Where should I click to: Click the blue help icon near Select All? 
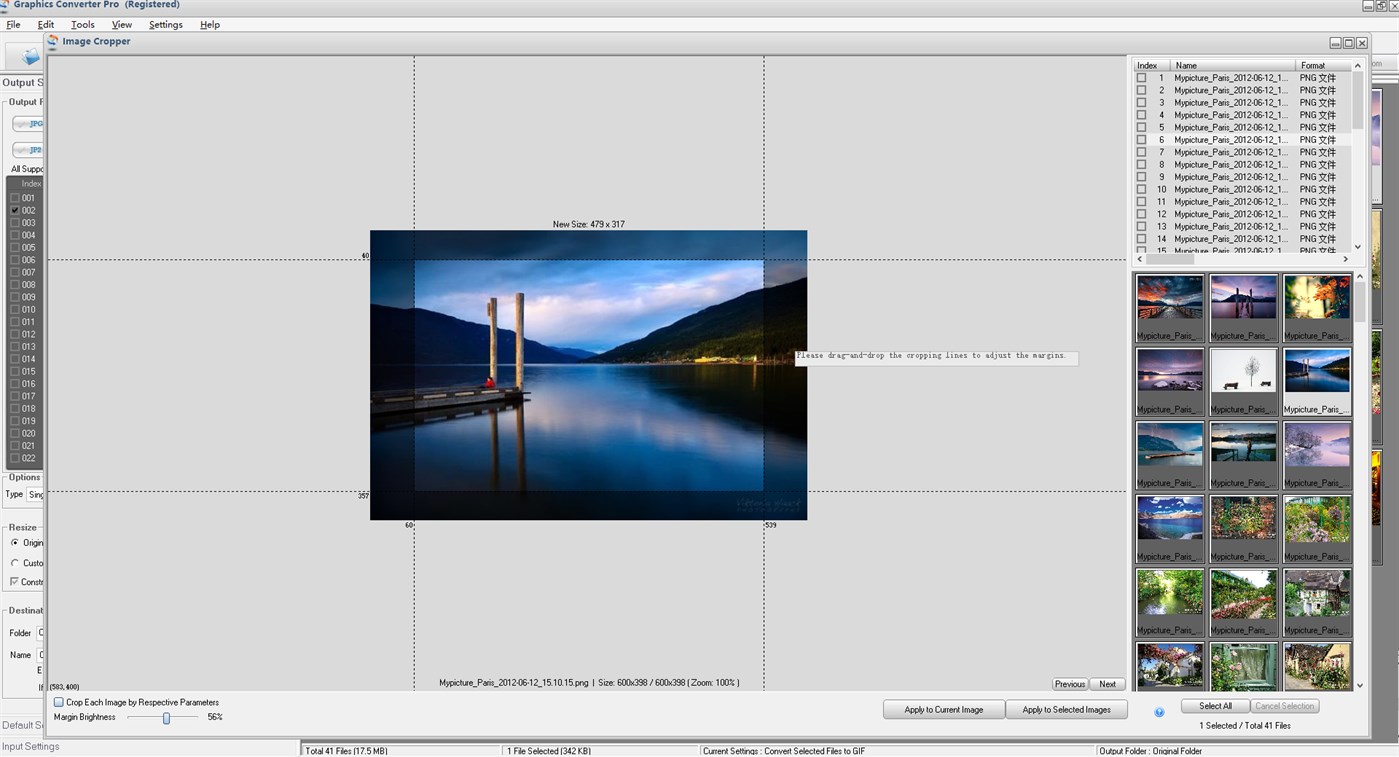point(1159,711)
